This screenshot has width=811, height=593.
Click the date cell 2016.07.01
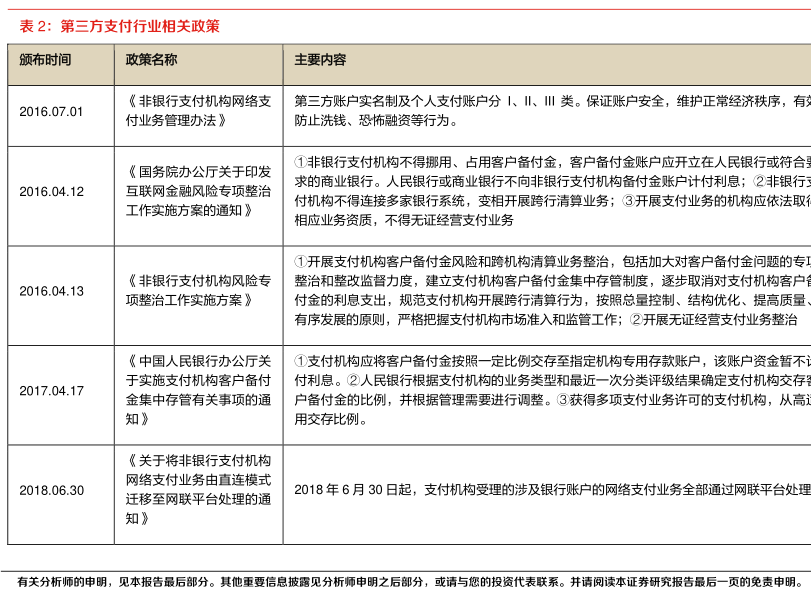coord(51,112)
